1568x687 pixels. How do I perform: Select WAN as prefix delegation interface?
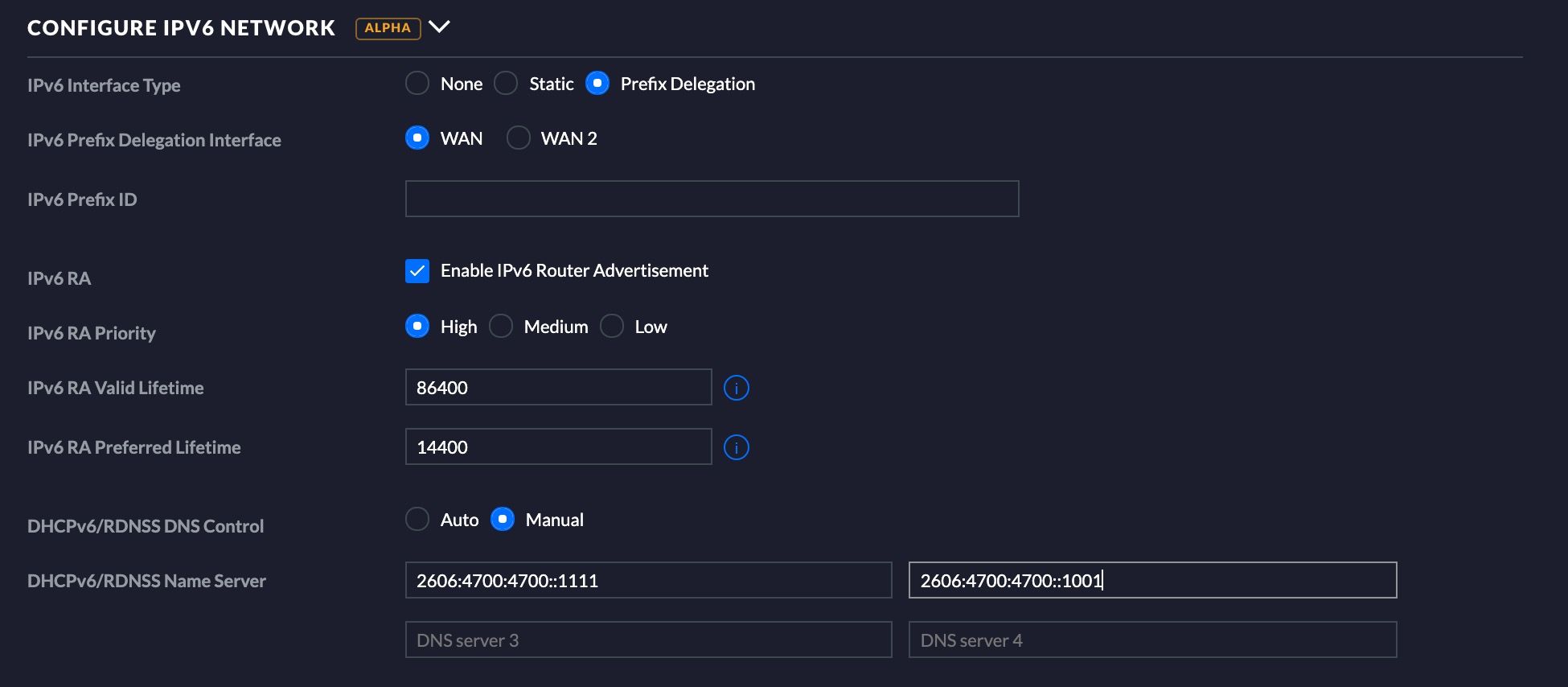coord(417,138)
